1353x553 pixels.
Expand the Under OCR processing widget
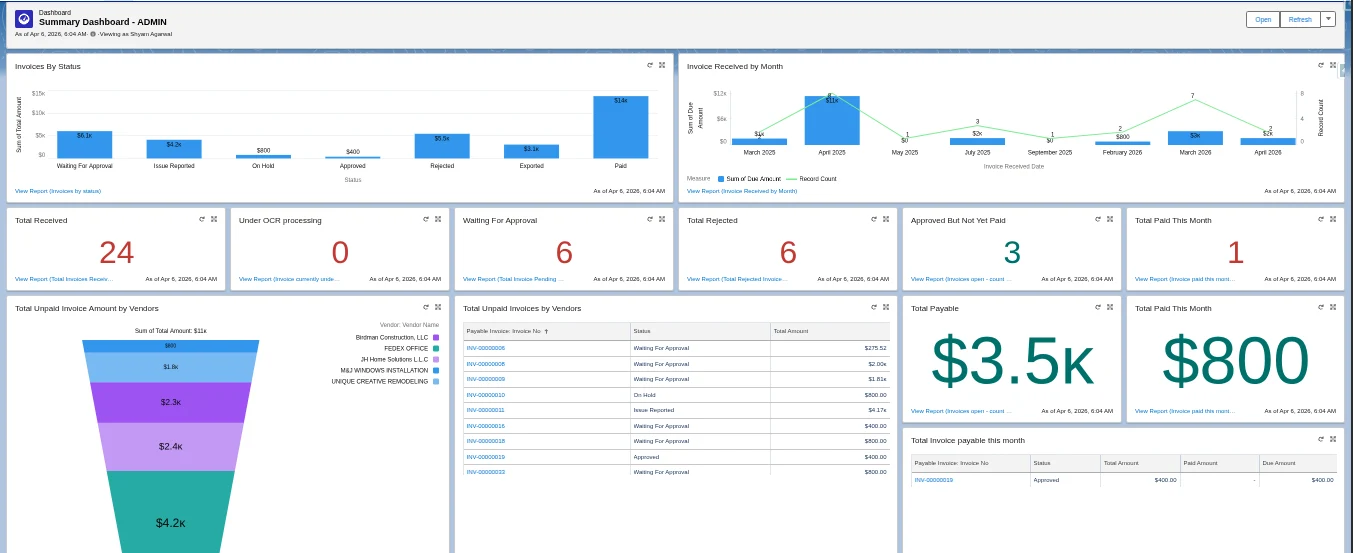(x=438, y=219)
